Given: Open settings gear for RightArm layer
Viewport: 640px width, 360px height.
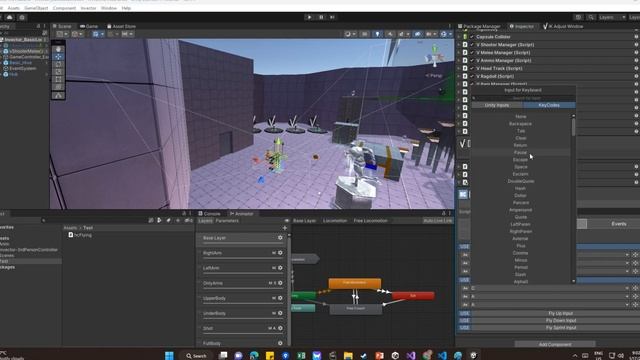Looking at the screenshot, I should [x=280, y=253].
